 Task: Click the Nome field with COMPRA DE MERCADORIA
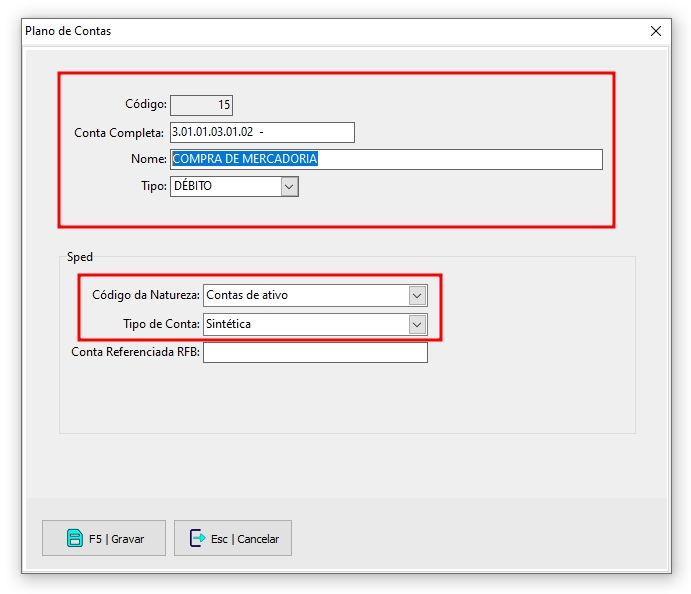tap(386, 159)
